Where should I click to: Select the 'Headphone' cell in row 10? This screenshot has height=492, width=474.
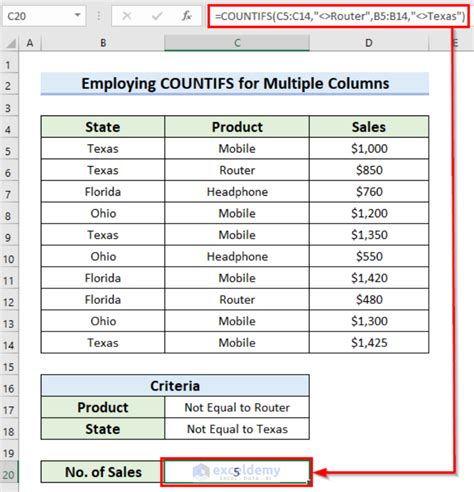coord(237,256)
